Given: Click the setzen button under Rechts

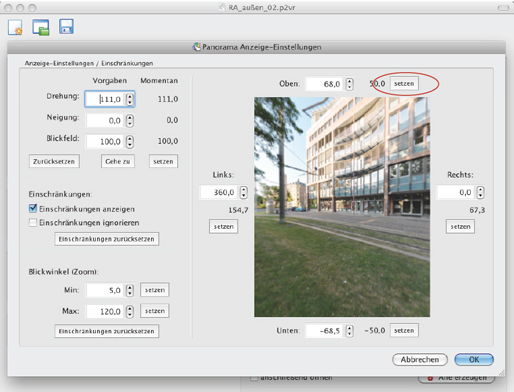Looking at the screenshot, I should (x=460, y=227).
